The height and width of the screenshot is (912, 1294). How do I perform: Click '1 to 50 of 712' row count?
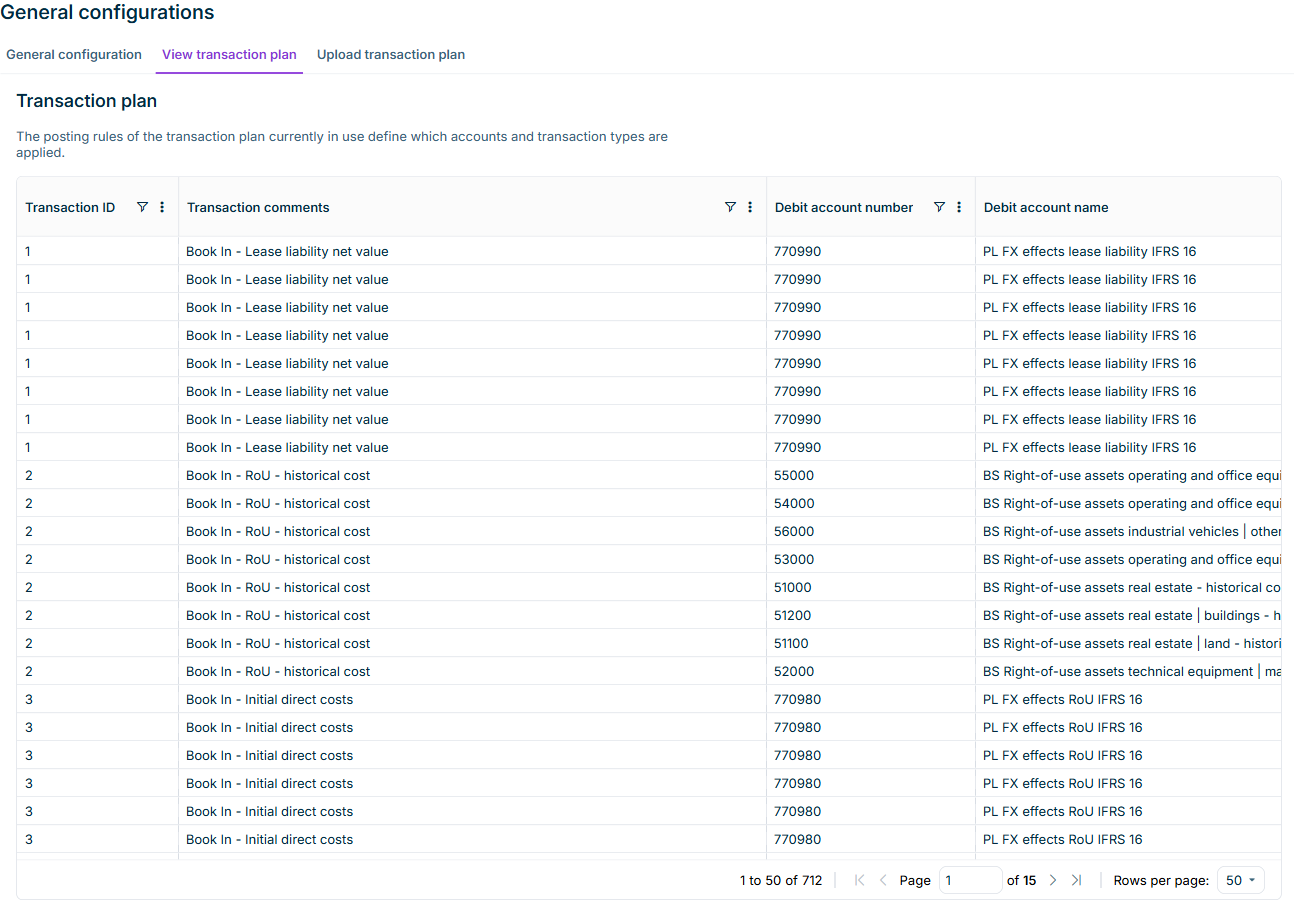pos(781,880)
